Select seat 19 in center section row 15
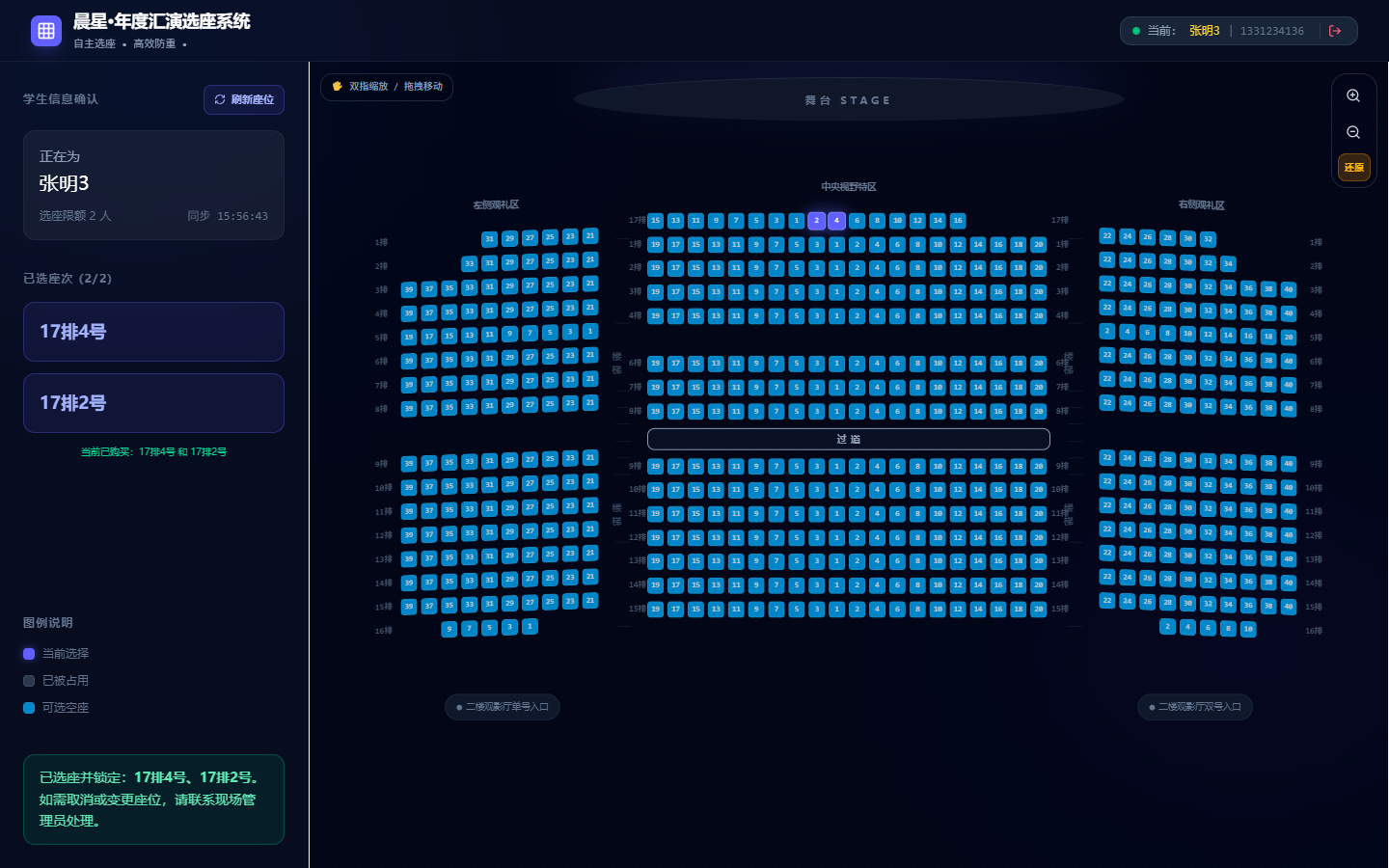 coord(655,610)
